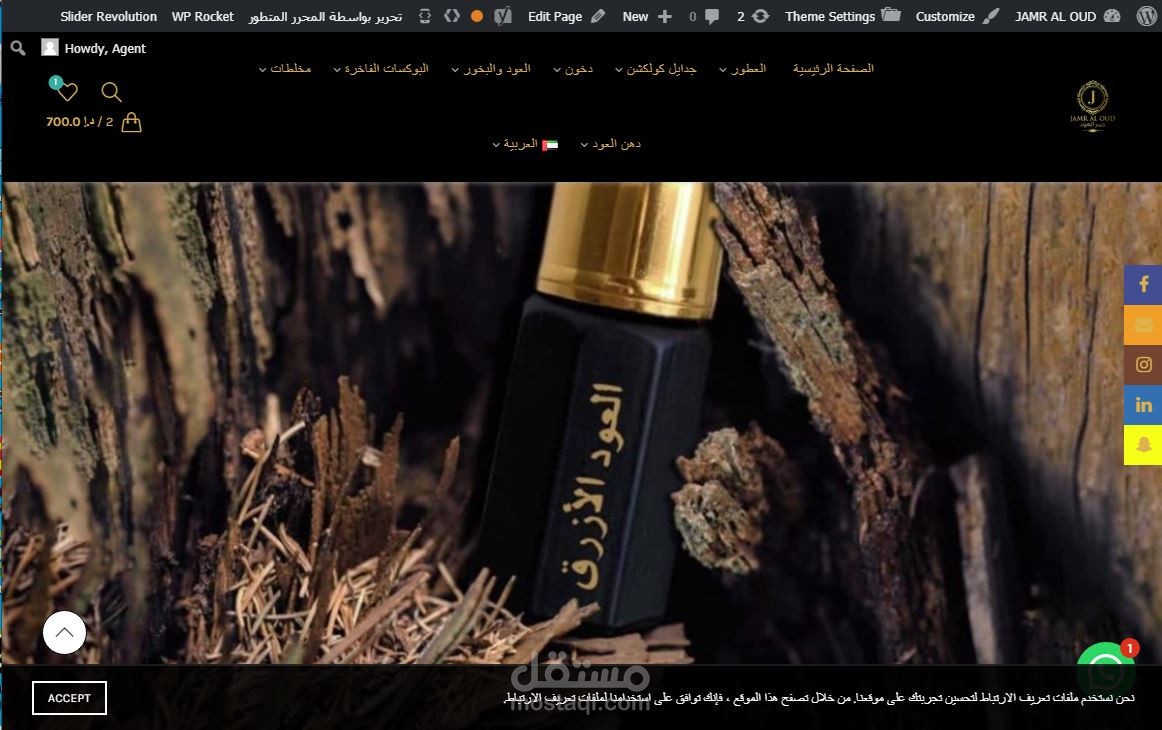Expand the العود والبخور dropdown
Image resolution: width=1162 pixels, height=730 pixels.
point(491,69)
